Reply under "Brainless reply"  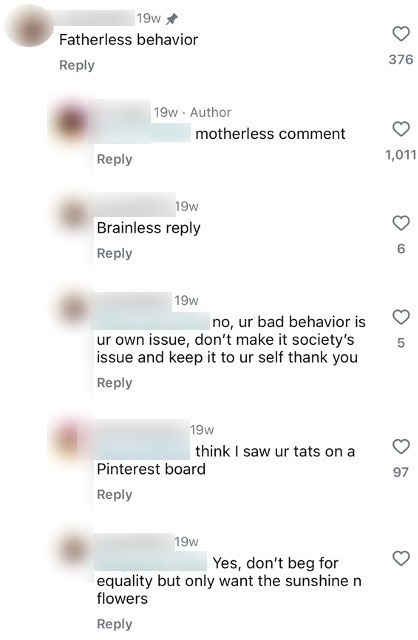point(114,253)
